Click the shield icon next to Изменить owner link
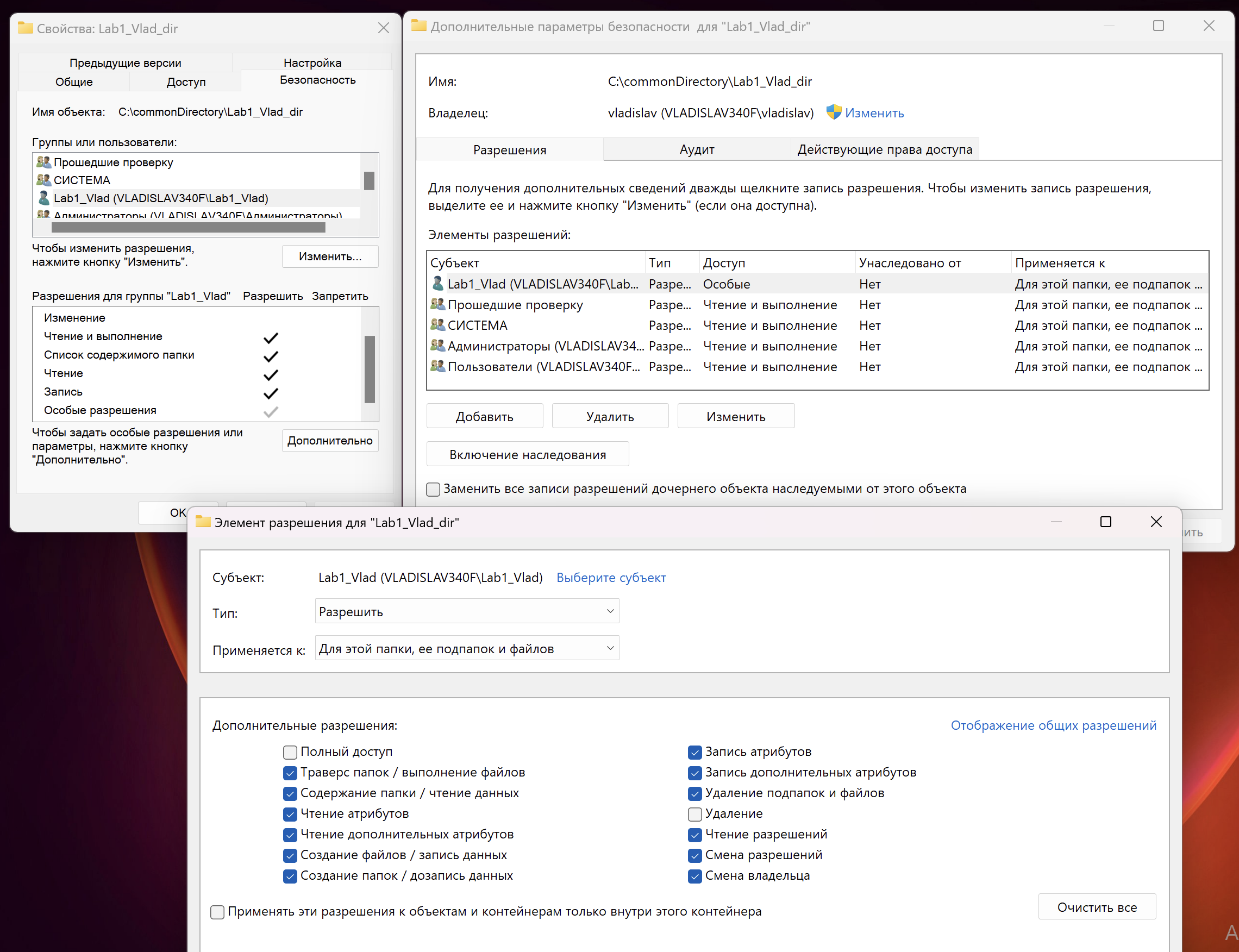 tap(833, 112)
